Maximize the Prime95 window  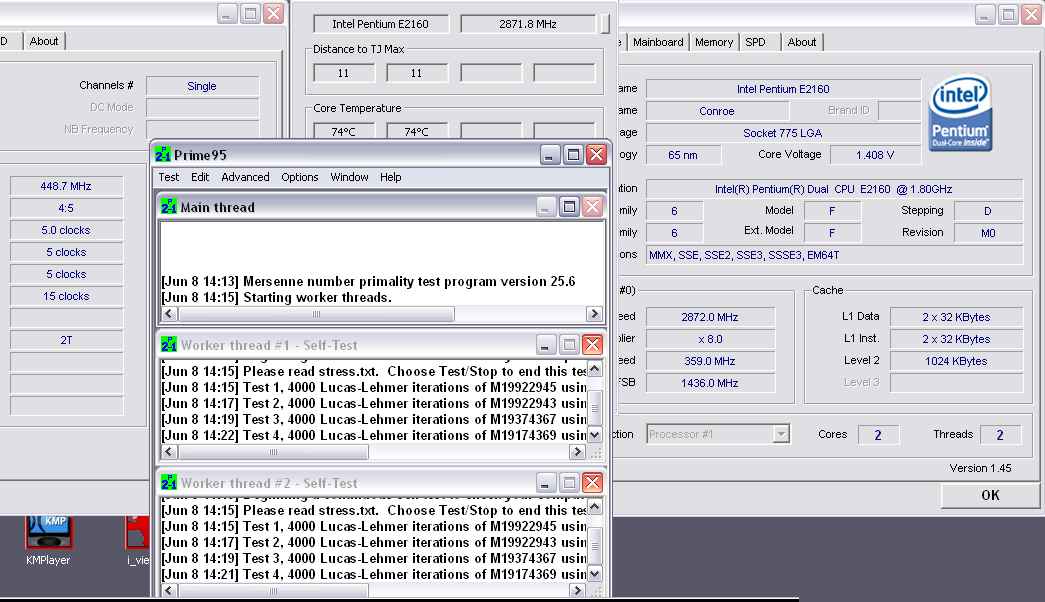pos(572,155)
